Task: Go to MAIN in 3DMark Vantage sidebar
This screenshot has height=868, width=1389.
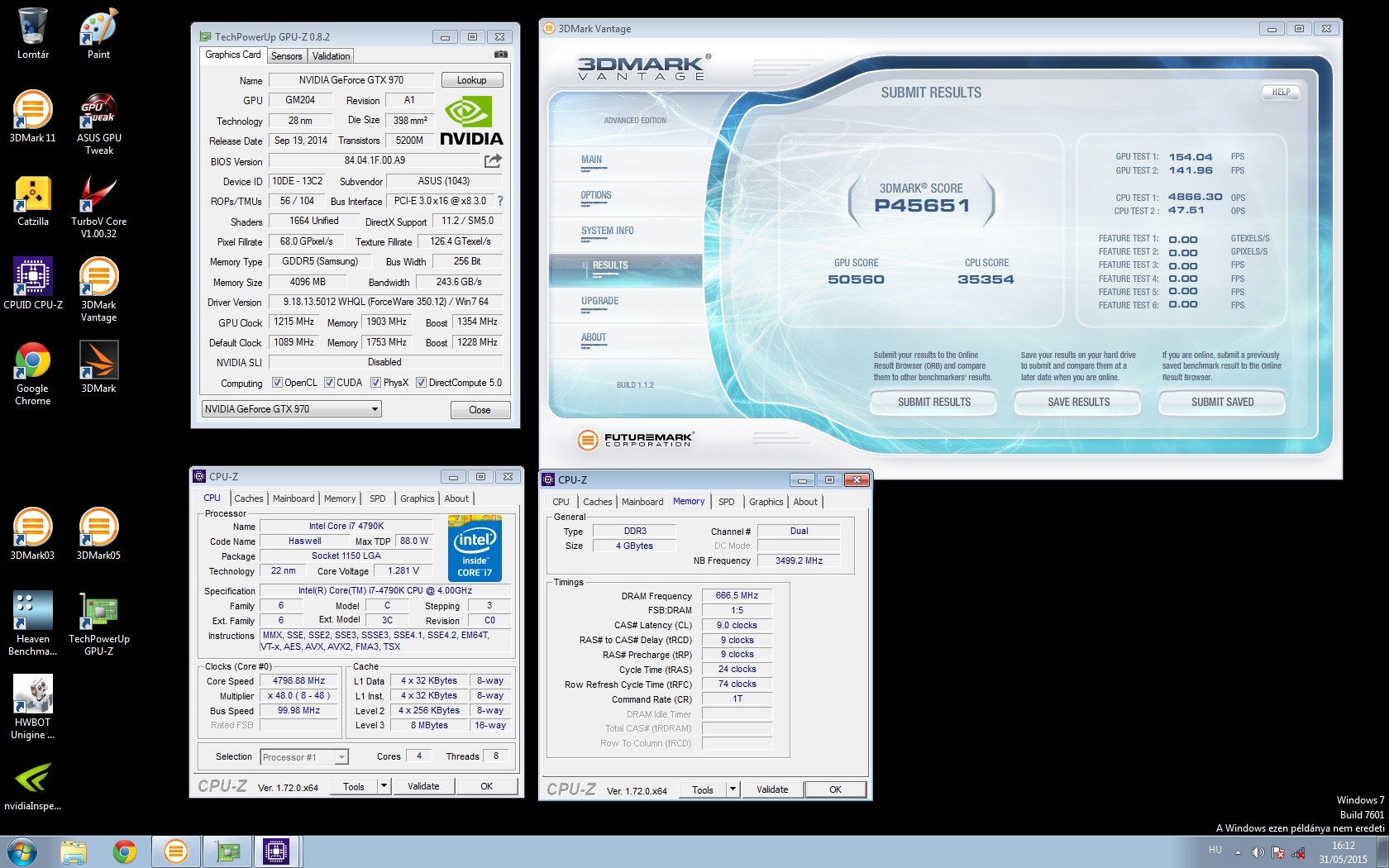Action: point(592,160)
